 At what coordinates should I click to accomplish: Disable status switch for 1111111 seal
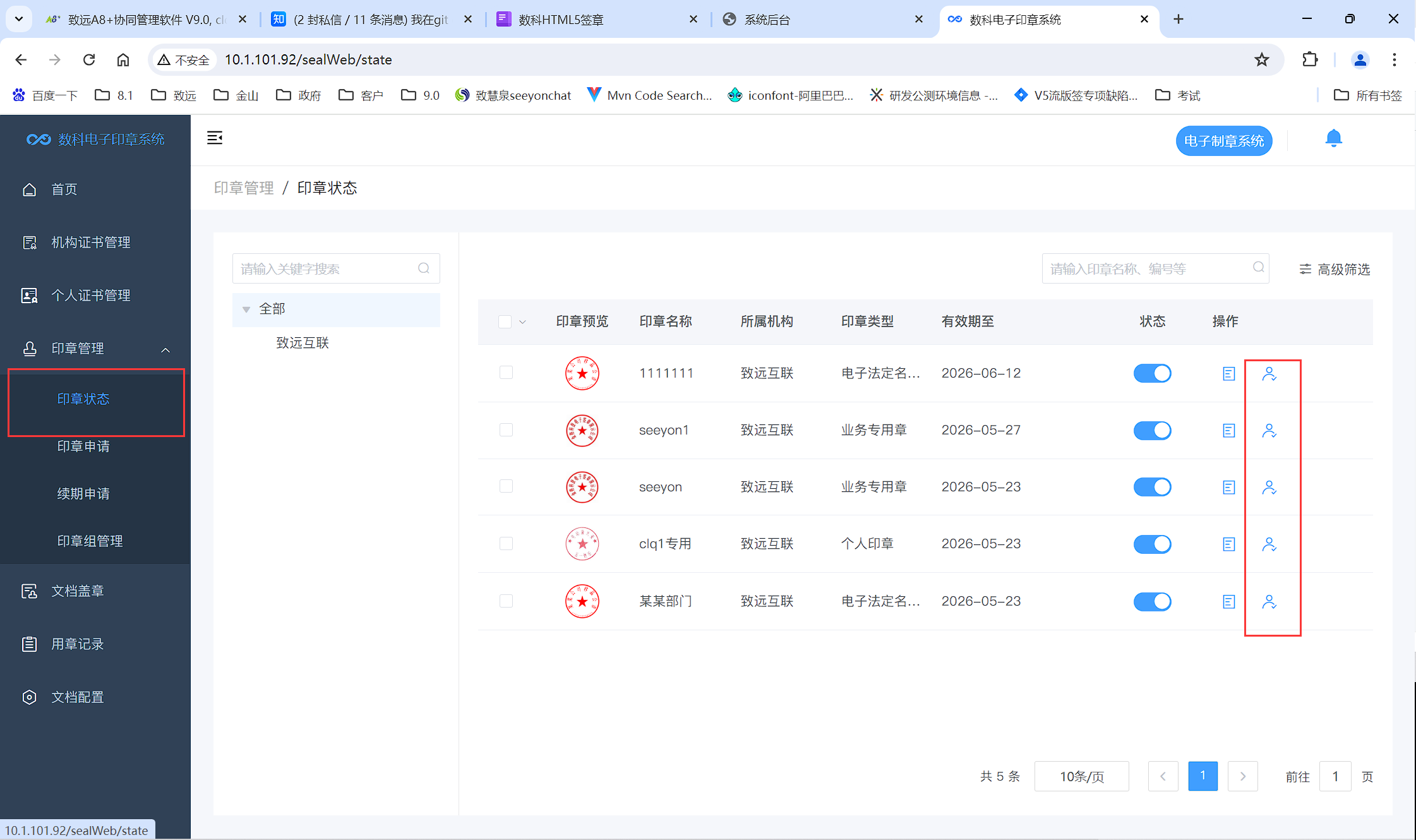1152,373
